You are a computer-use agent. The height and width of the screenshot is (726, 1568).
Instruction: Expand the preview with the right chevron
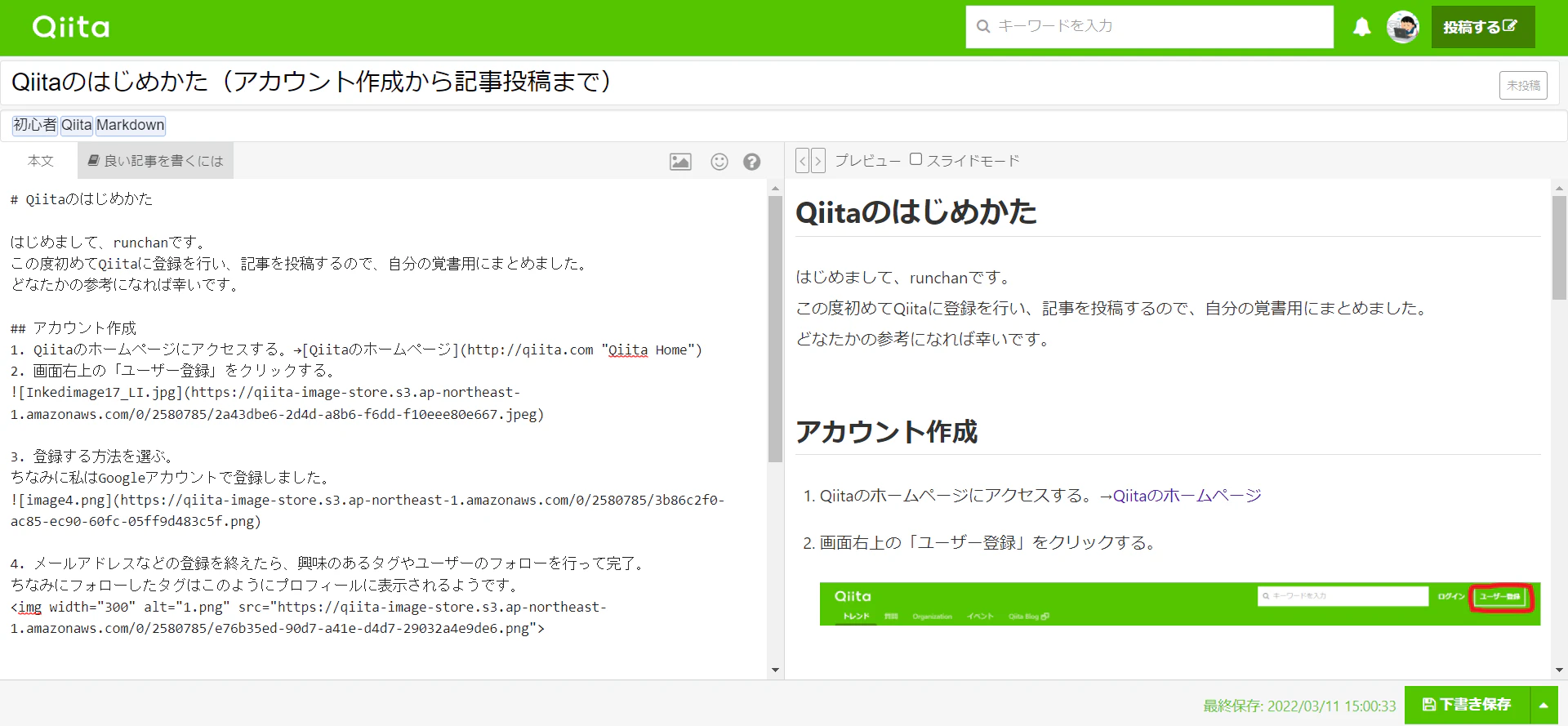tap(818, 161)
